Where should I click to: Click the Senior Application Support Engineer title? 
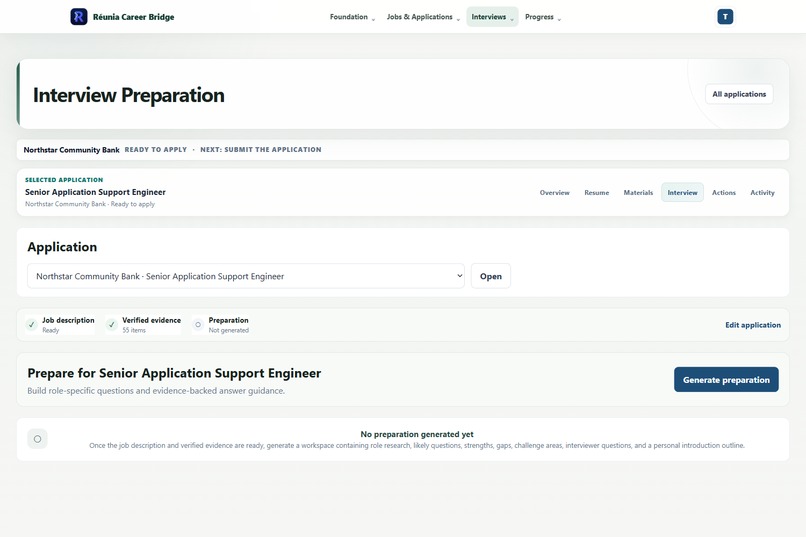95,192
